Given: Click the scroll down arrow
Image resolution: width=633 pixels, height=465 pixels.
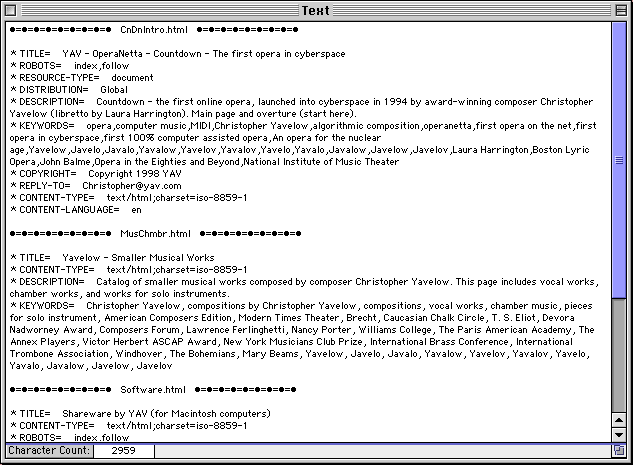Looking at the screenshot, I should point(619,435).
